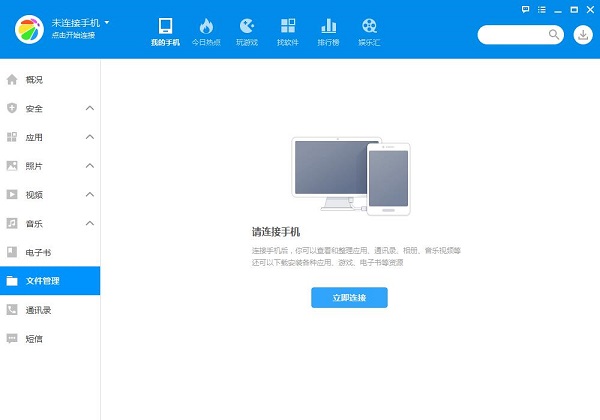600x420 pixels.
Task: Click the 点击开始连接 link text
Action: click(x=74, y=35)
